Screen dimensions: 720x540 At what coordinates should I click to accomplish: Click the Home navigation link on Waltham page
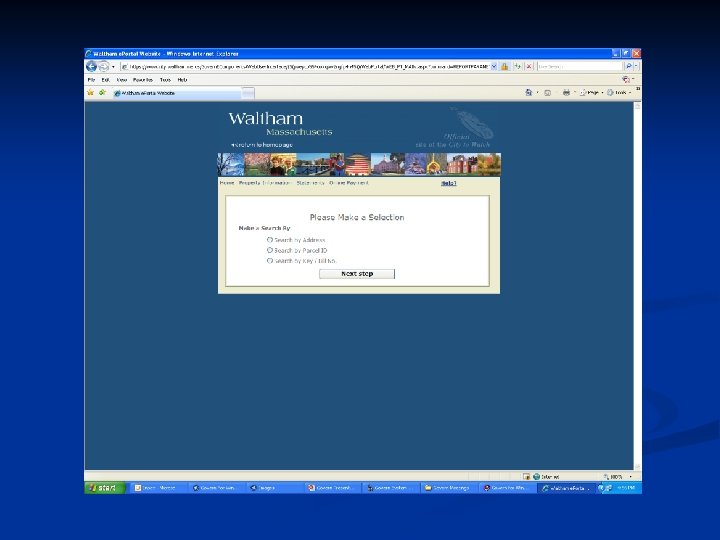(x=227, y=183)
